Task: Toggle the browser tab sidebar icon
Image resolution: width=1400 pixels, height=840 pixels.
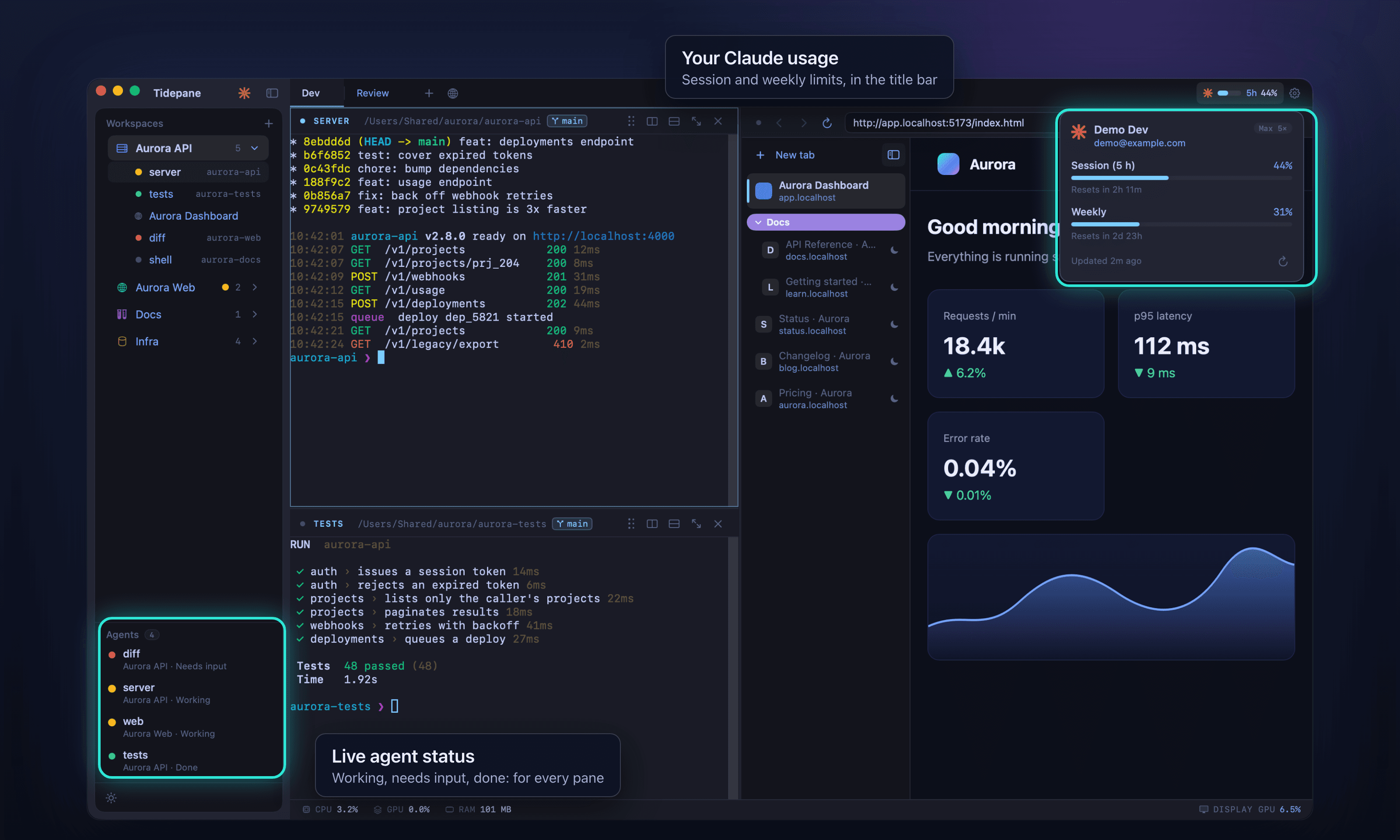Action: [x=893, y=155]
